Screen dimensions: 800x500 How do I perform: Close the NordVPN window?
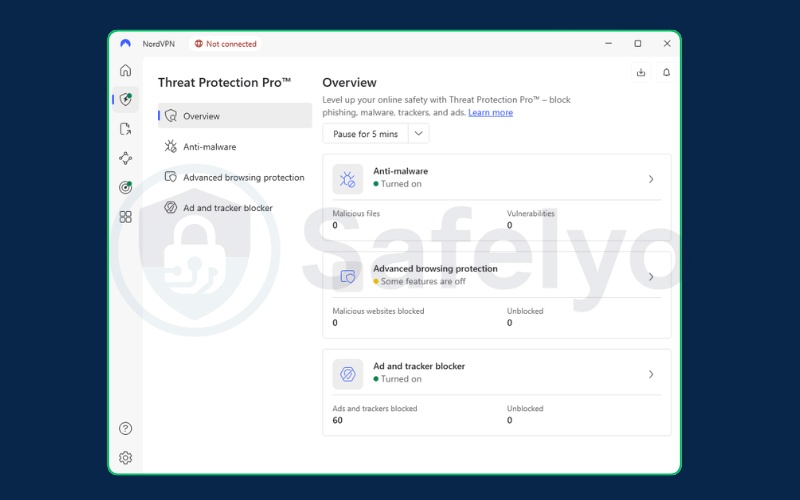[x=667, y=43]
